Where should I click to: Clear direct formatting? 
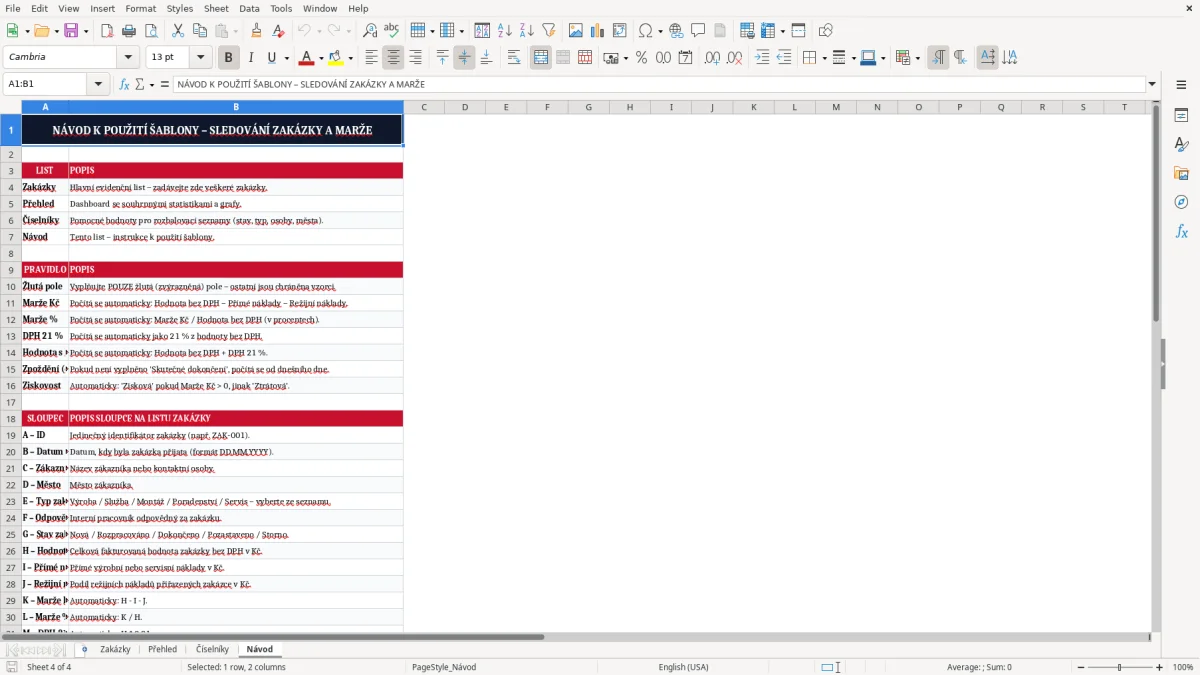pyautogui.click(x=278, y=31)
